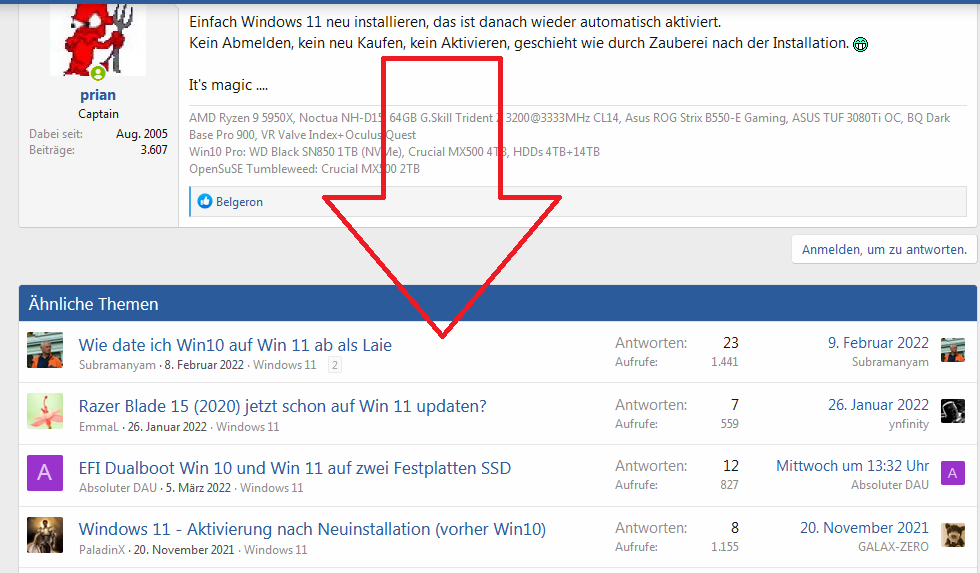Open last post 'Mittwoch um 13:32 Uhr'
This screenshot has height=573, width=980.
(x=852, y=466)
